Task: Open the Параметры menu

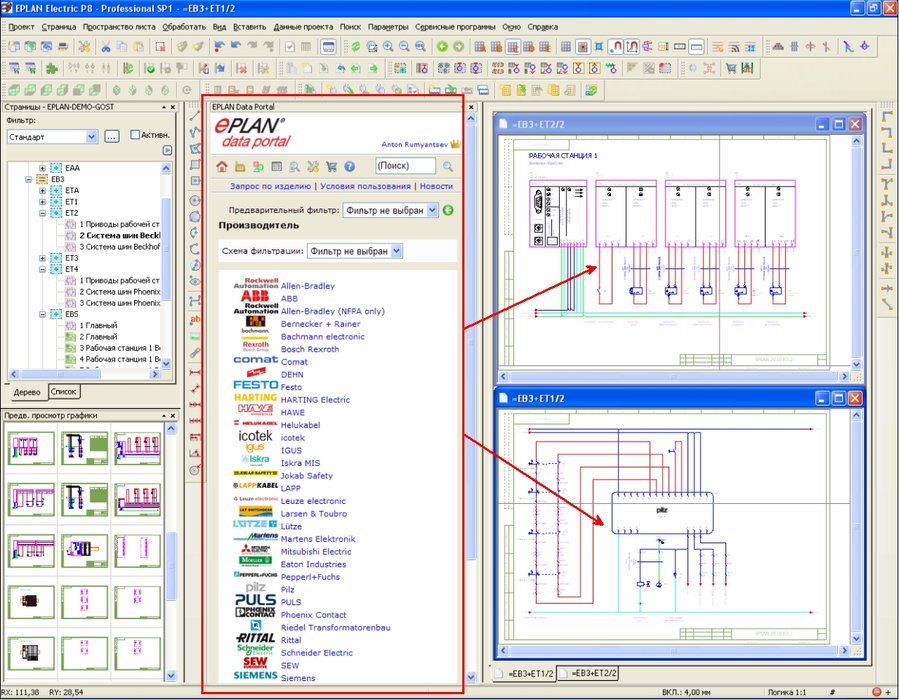Action: [390, 27]
